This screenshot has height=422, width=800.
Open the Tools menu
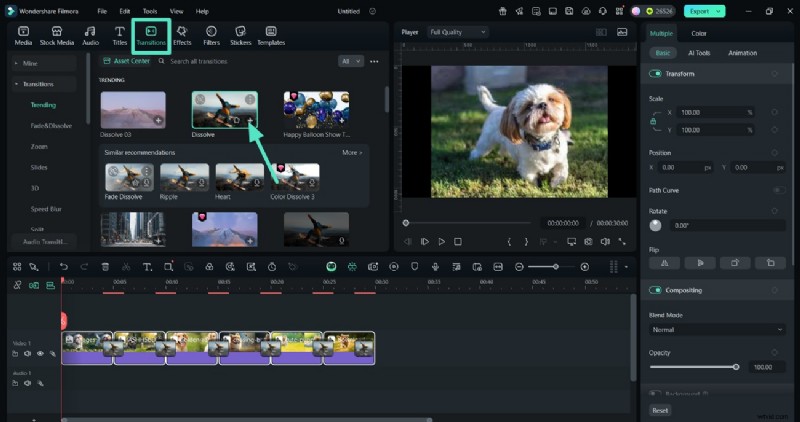click(150, 11)
